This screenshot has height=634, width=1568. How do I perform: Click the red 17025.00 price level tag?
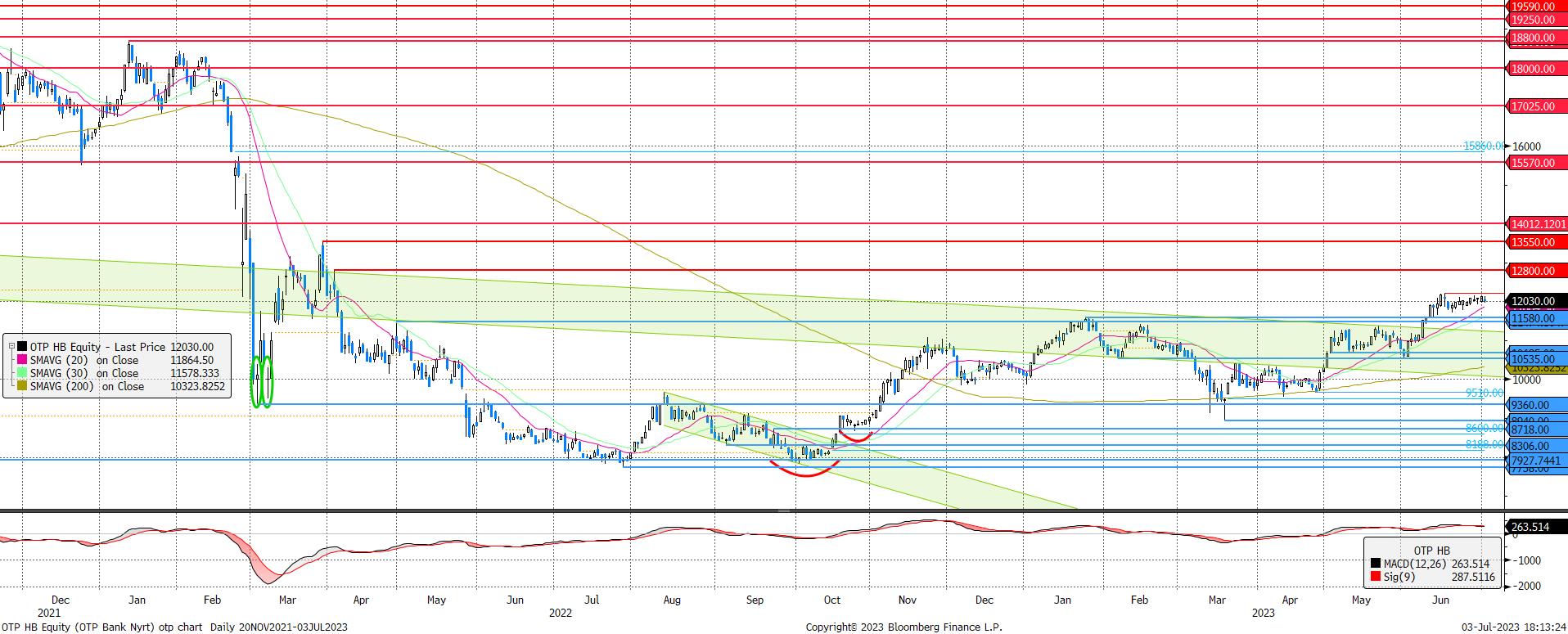[1537, 106]
